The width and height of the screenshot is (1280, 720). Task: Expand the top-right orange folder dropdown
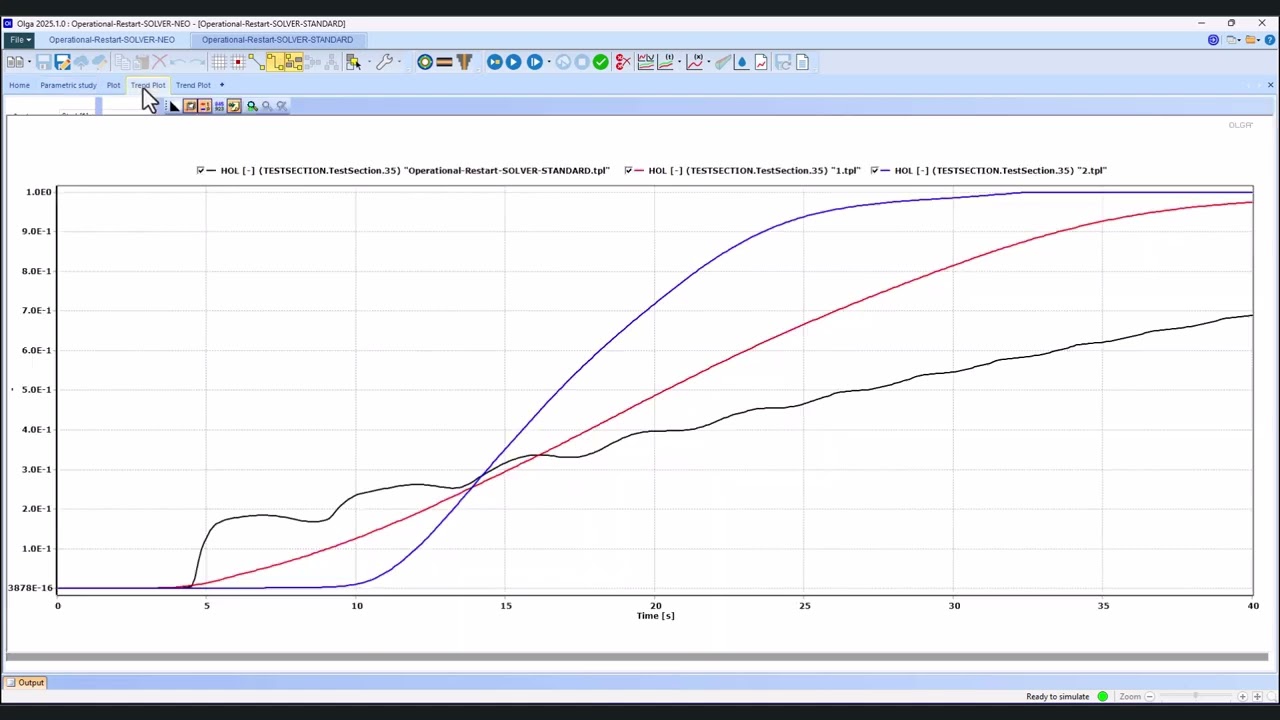coord(1260,40)
